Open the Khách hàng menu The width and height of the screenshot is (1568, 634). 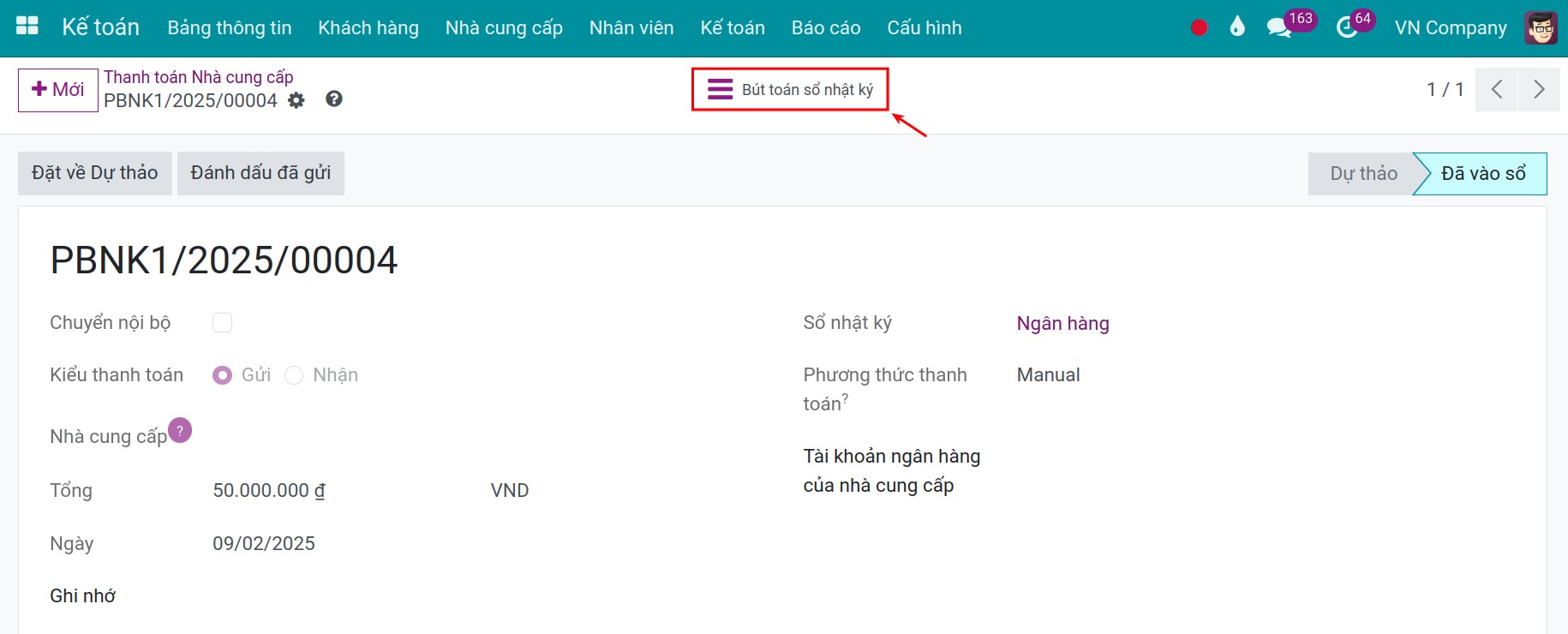tap(368, 27)
